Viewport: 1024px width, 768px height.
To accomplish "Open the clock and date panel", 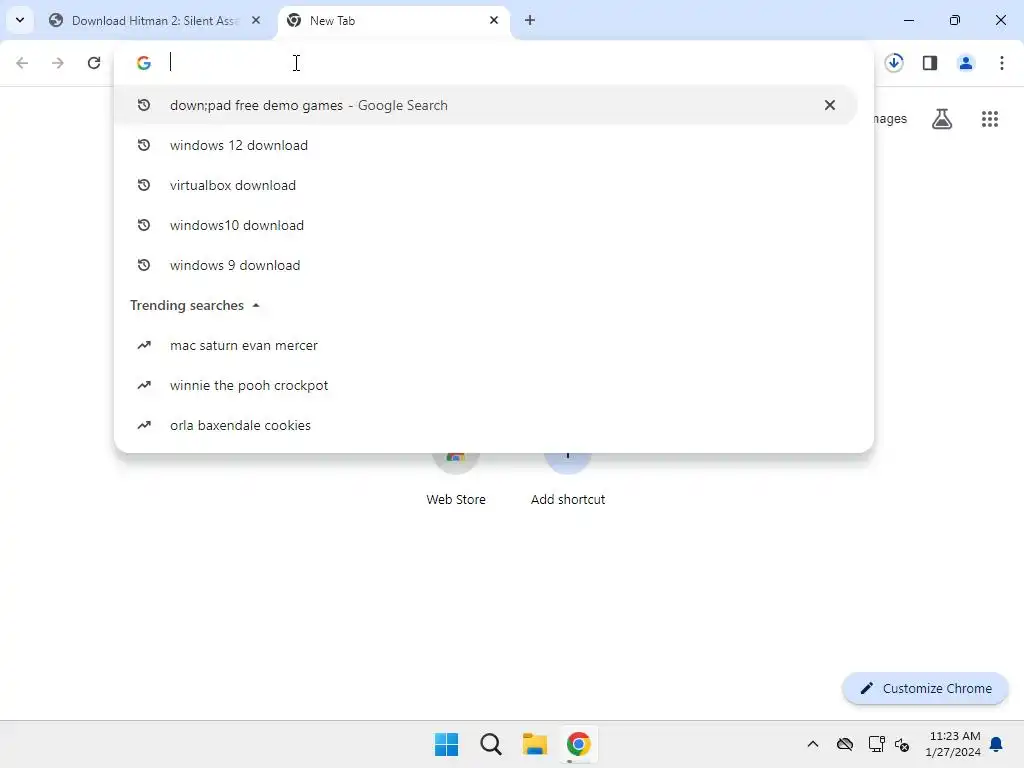I will 953,744.
